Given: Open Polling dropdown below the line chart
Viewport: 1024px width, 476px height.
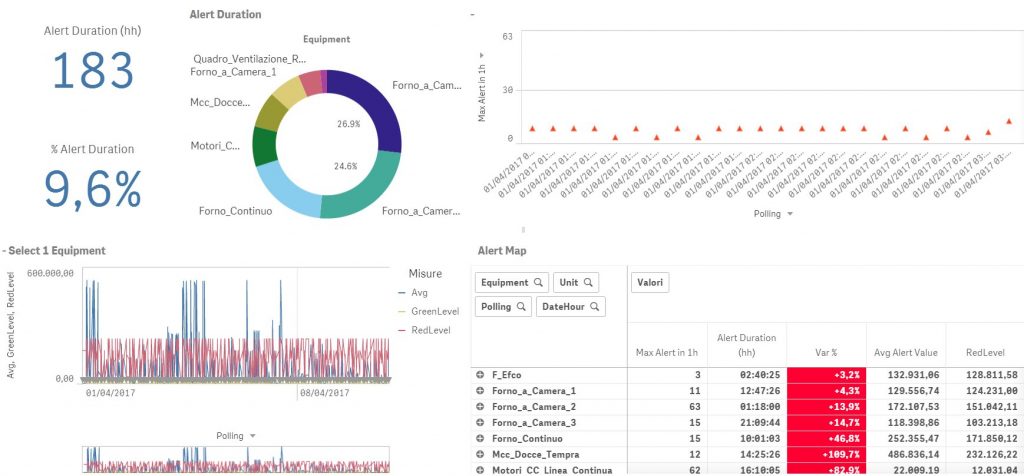Looking at the screenshot, I should 238,436.
